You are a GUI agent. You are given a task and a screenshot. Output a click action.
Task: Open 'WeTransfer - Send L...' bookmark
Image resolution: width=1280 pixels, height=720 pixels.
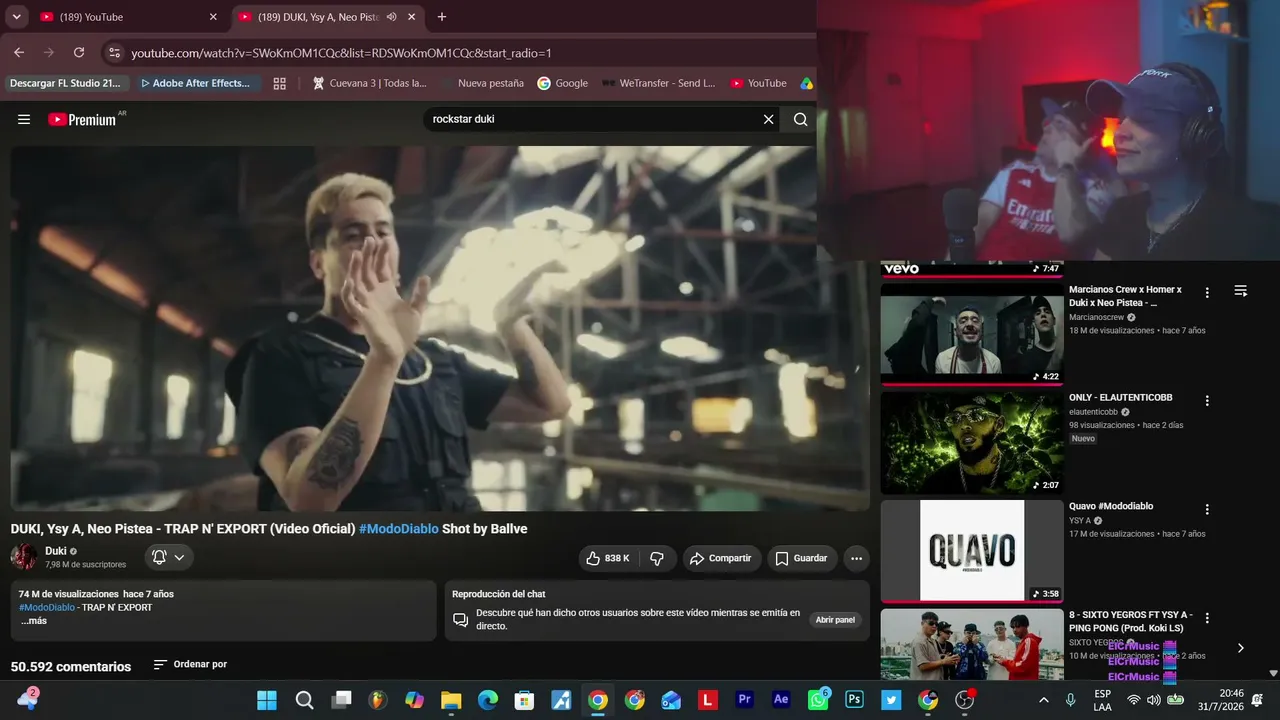(x=658, y=83)
